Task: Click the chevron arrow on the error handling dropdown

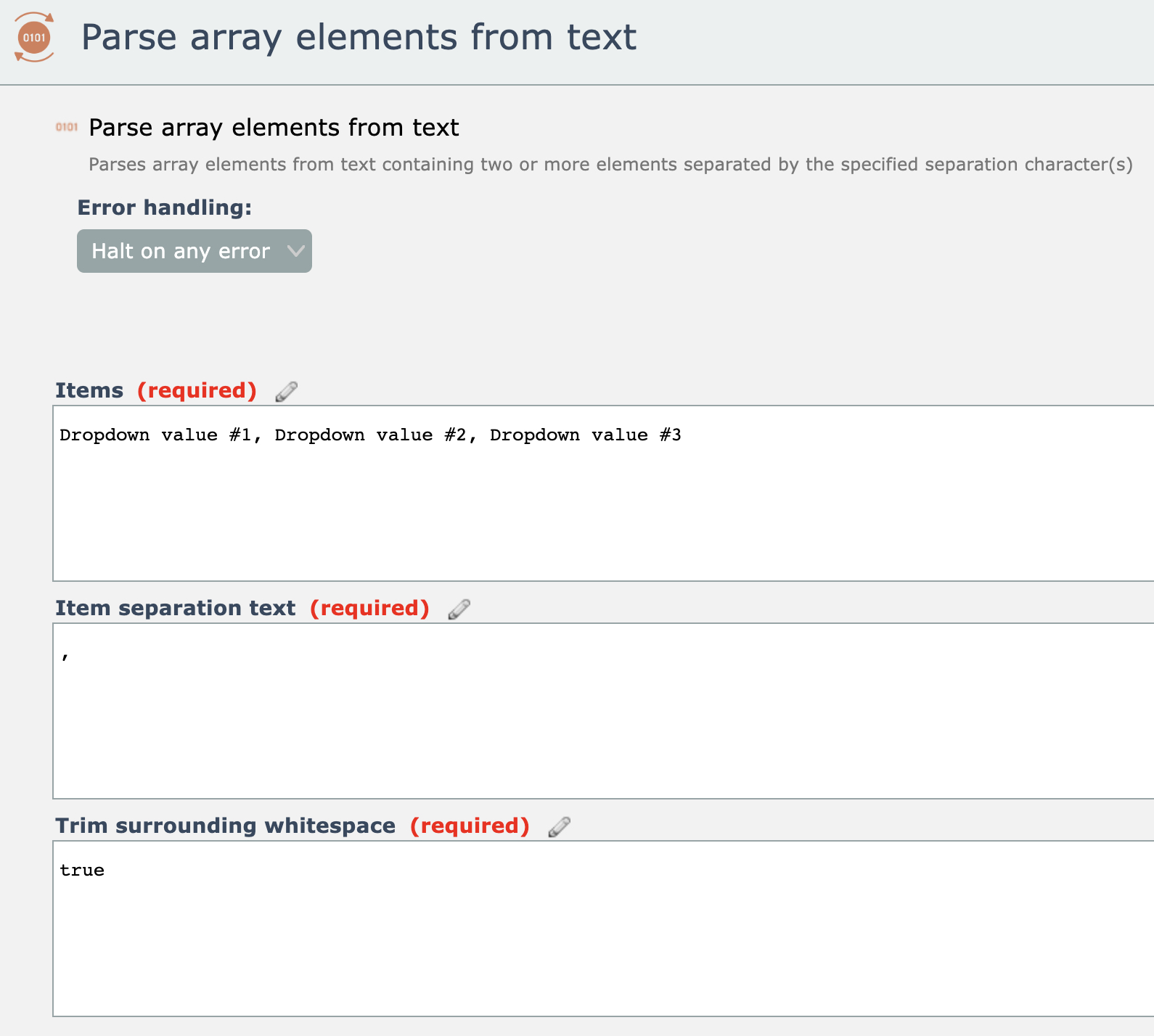Action: click(x=295, y=251)
